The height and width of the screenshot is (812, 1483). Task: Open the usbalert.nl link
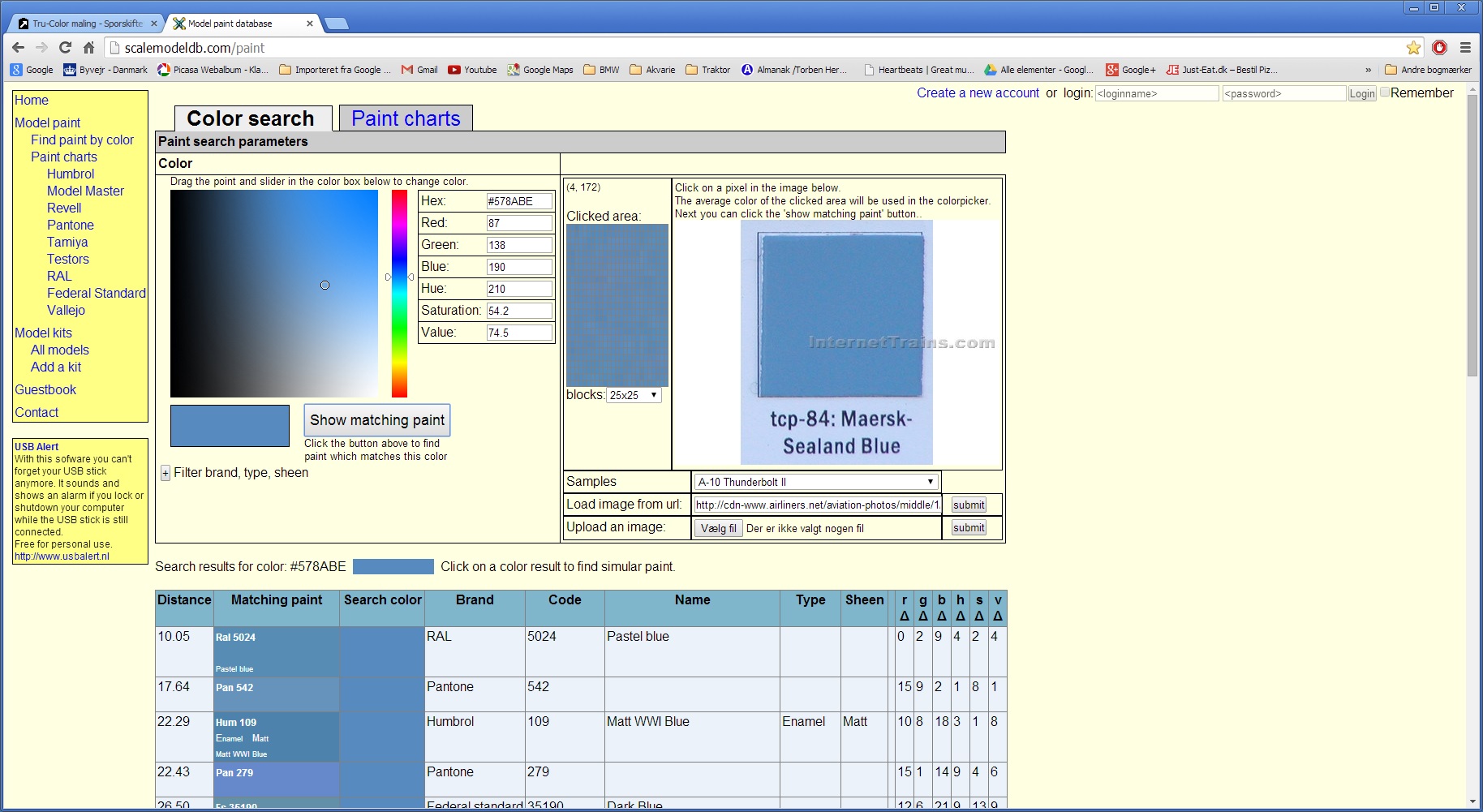(62, 556)
